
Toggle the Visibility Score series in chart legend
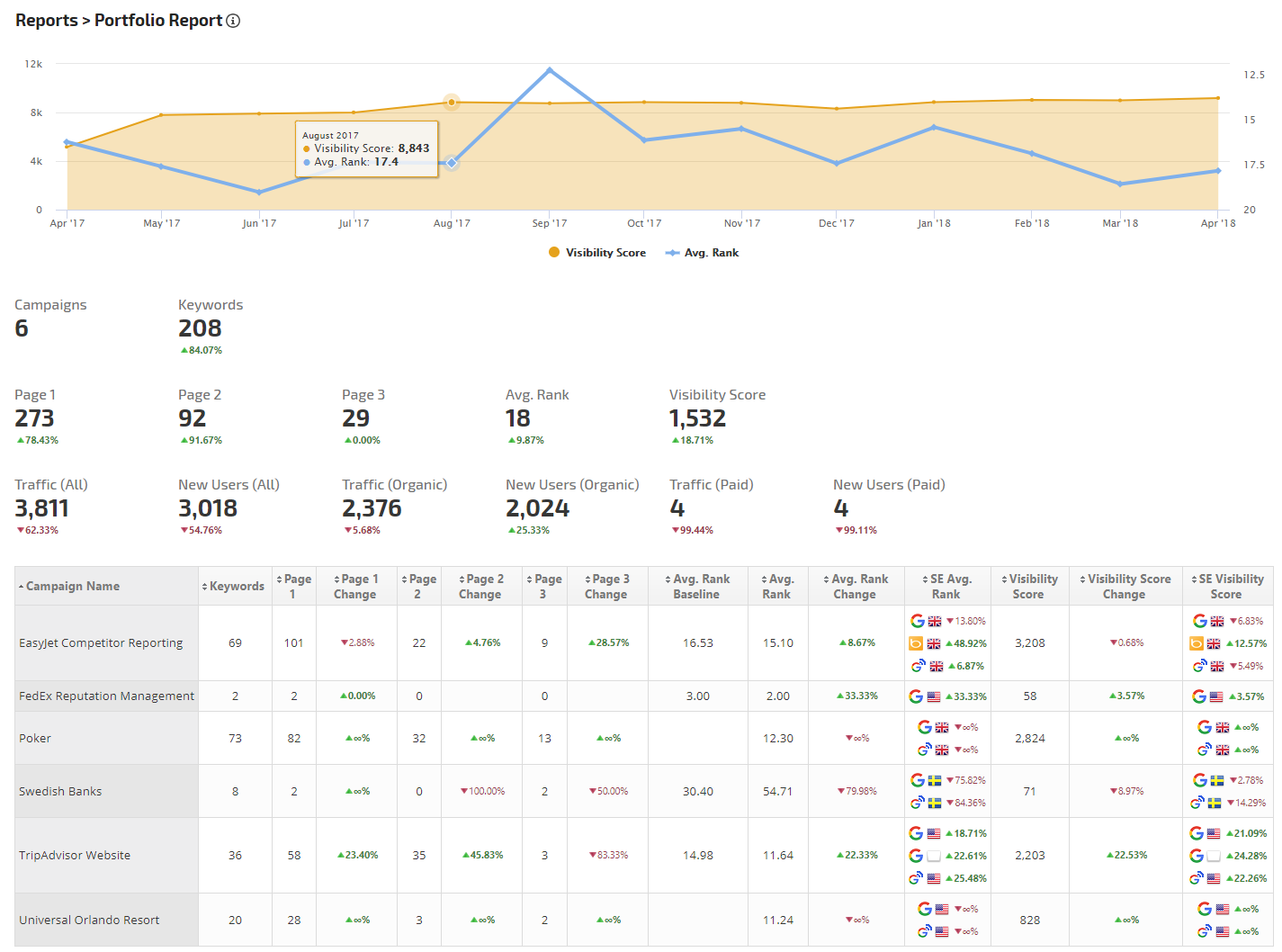coord(597,253)
